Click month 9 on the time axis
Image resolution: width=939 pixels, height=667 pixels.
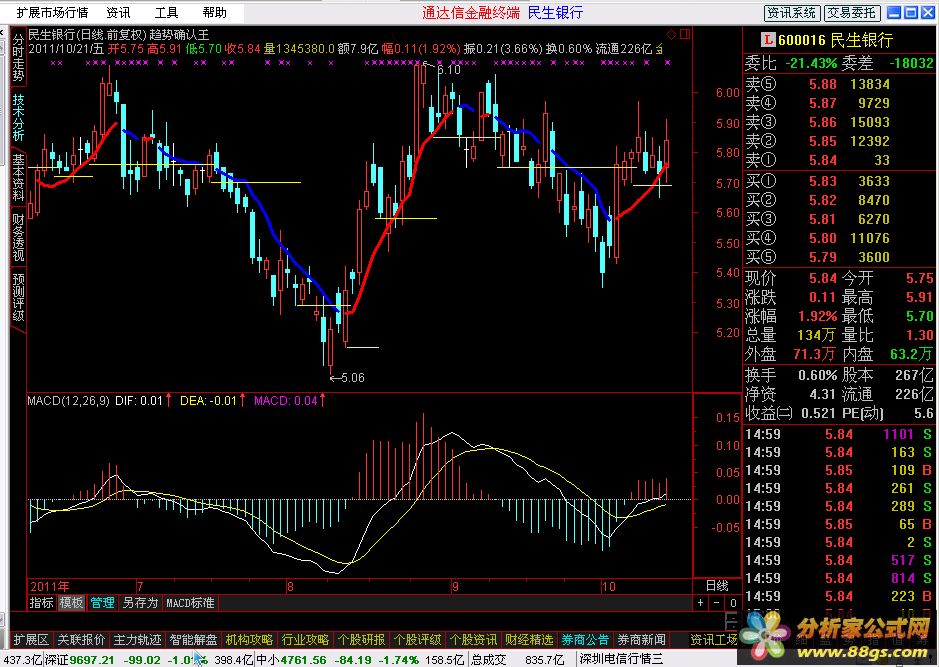click(455, 586)
